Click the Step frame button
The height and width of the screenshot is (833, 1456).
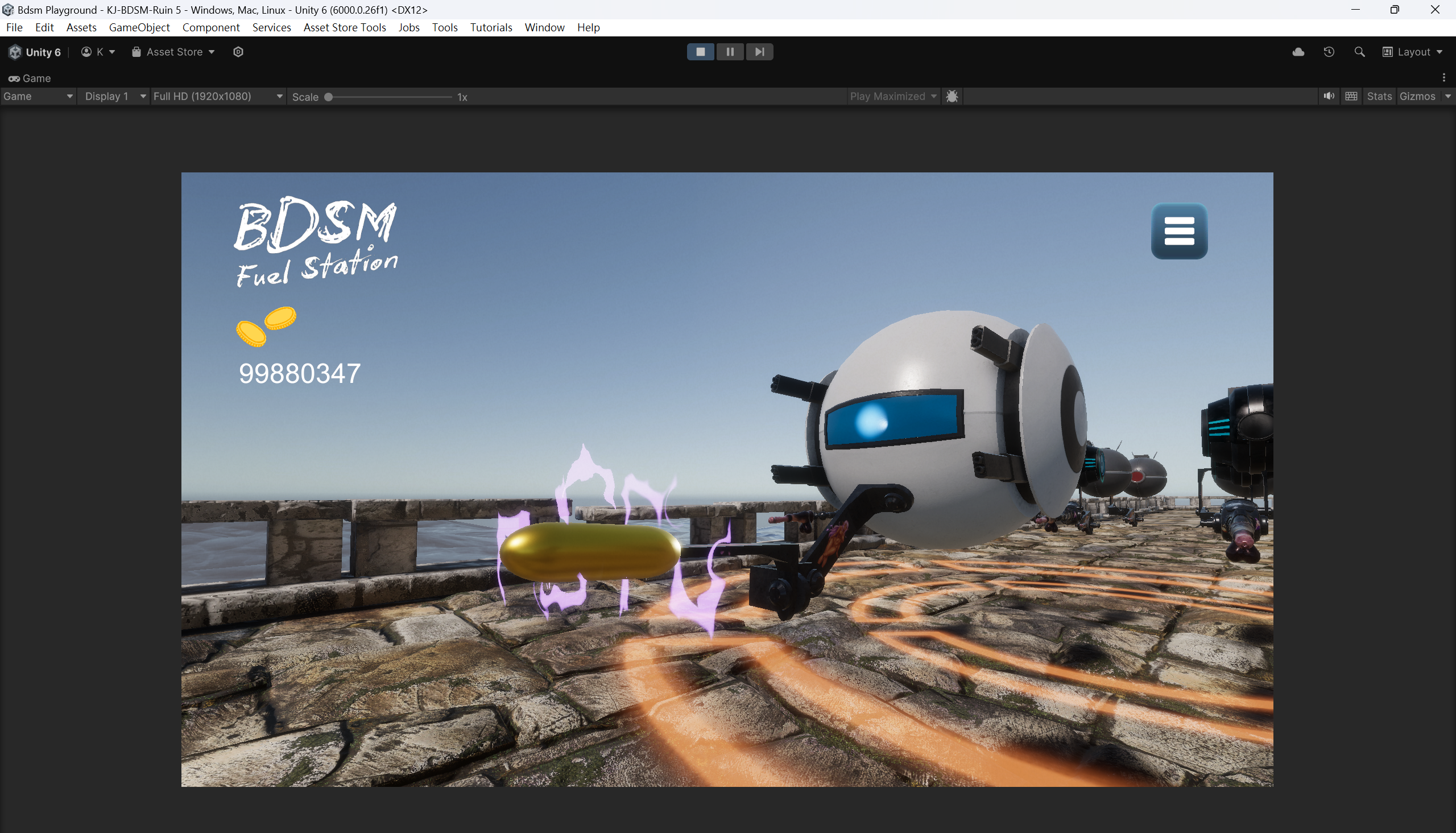coord(759,52)
